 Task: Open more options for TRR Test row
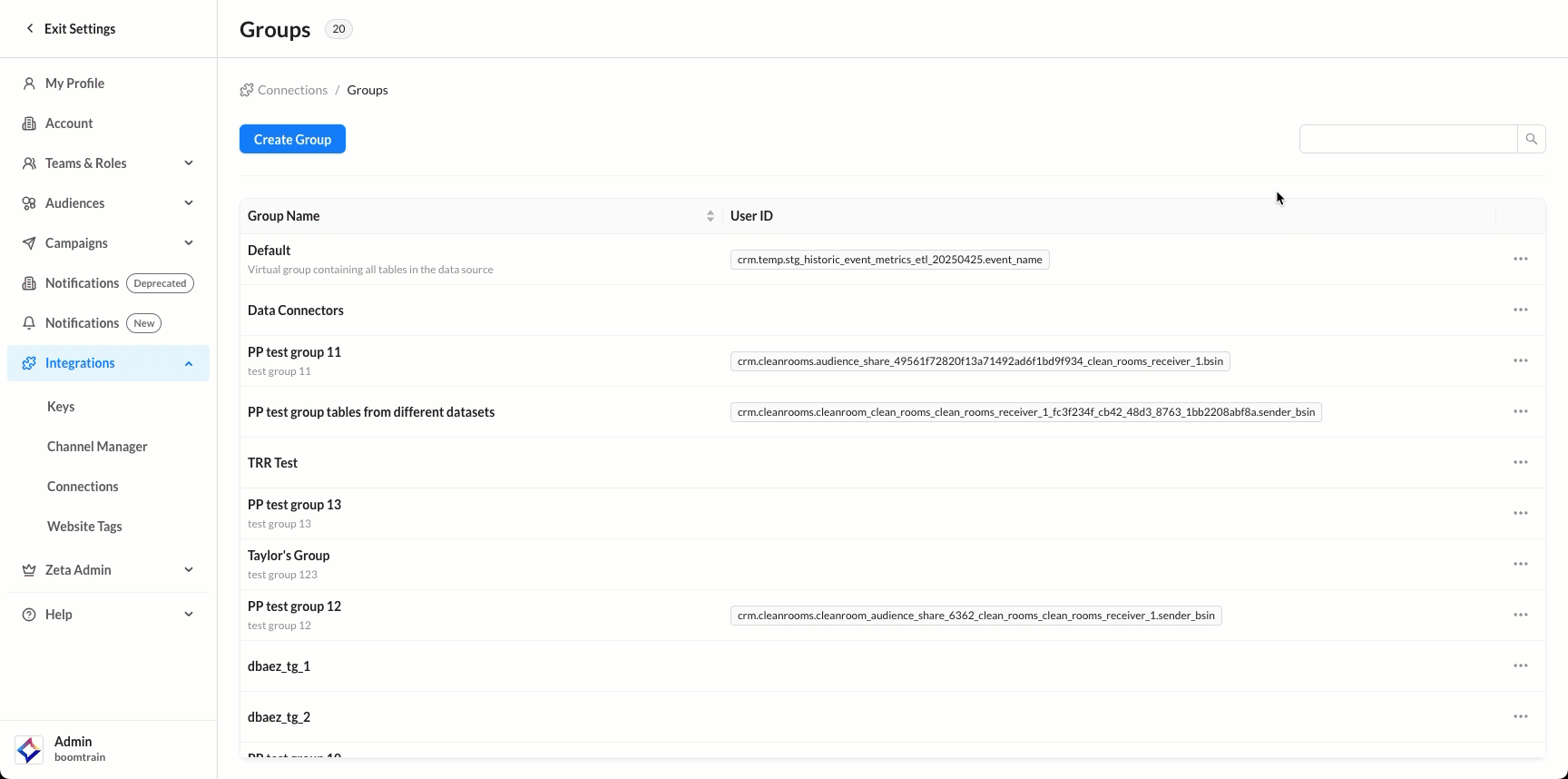coord(1521,463)
